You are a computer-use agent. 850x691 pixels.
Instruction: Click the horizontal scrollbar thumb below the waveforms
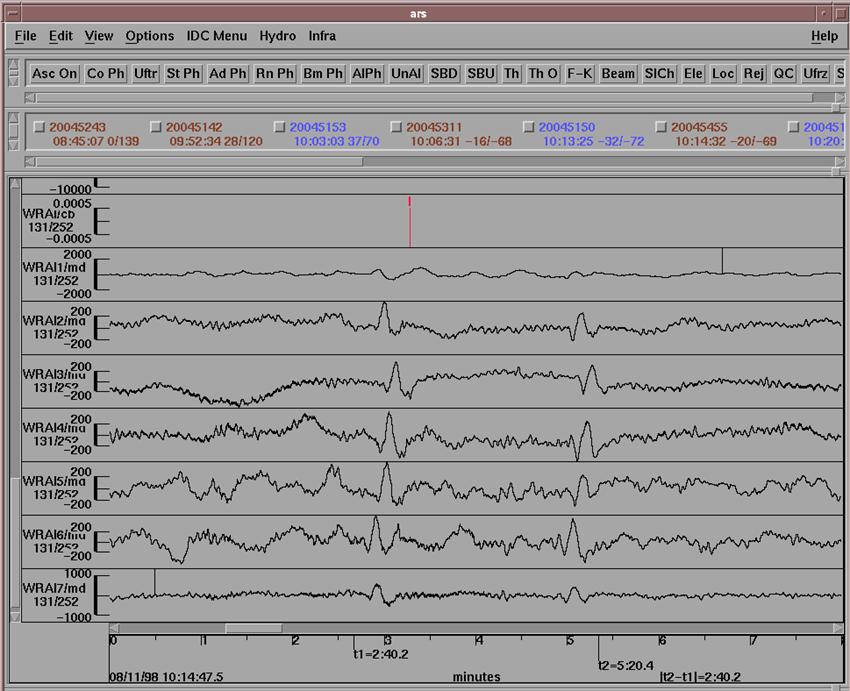point(253,628)
